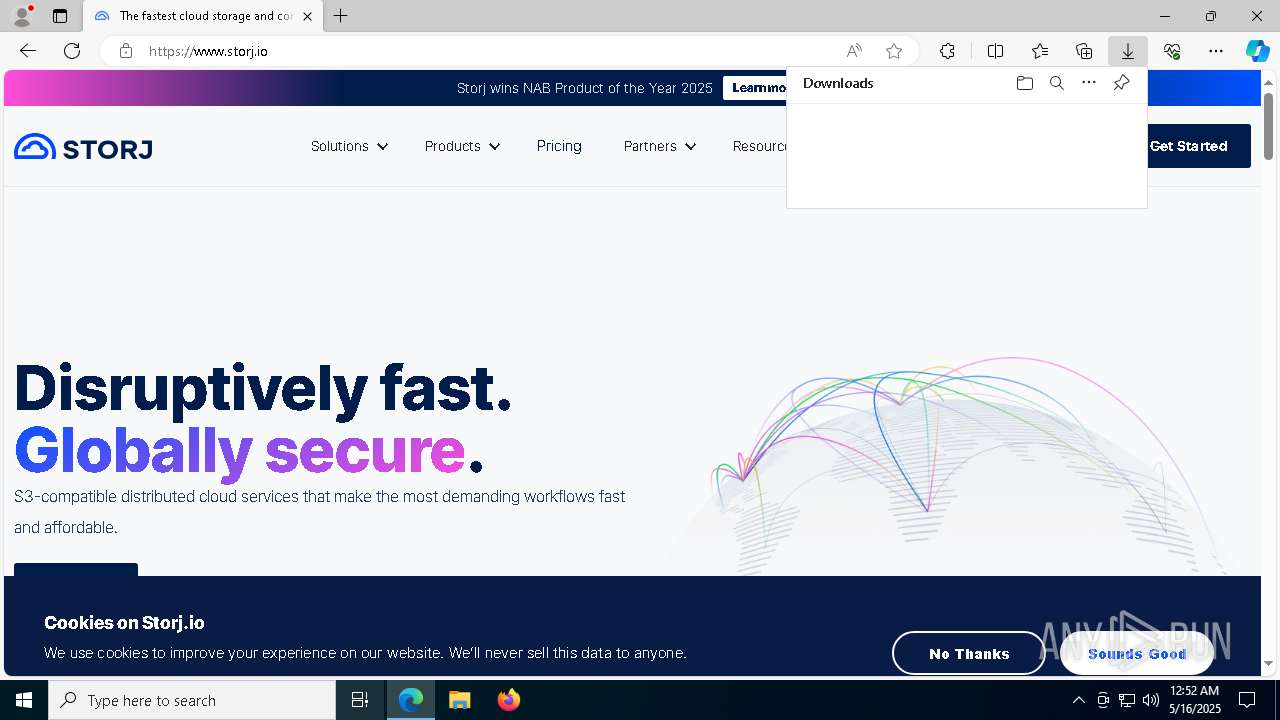The width and height of the screenshot is (1280, 720).
Task: Close the Storj browser tab
Action: (308, 16)
